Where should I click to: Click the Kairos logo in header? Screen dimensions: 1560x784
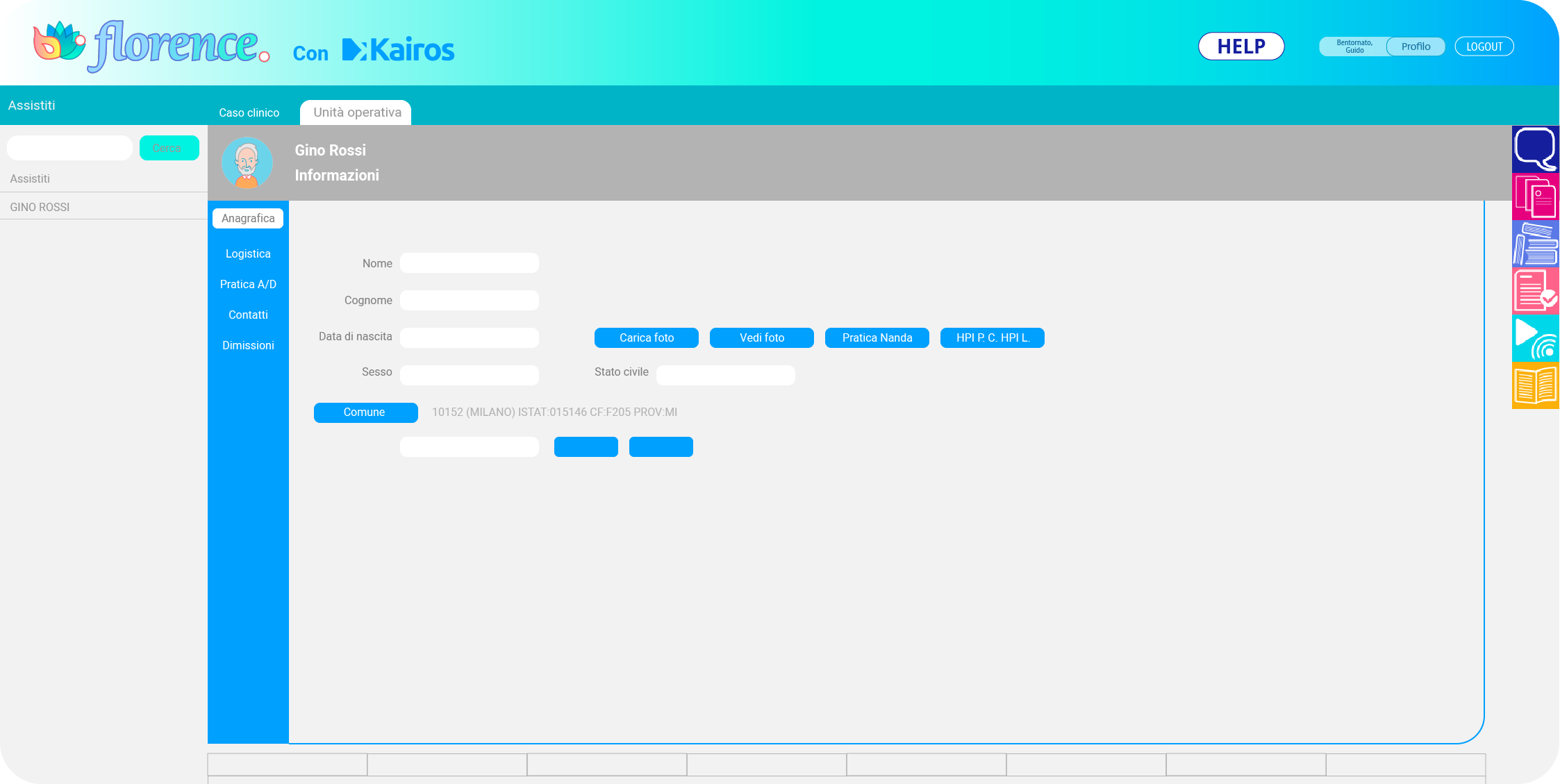(x=399, y=50)
